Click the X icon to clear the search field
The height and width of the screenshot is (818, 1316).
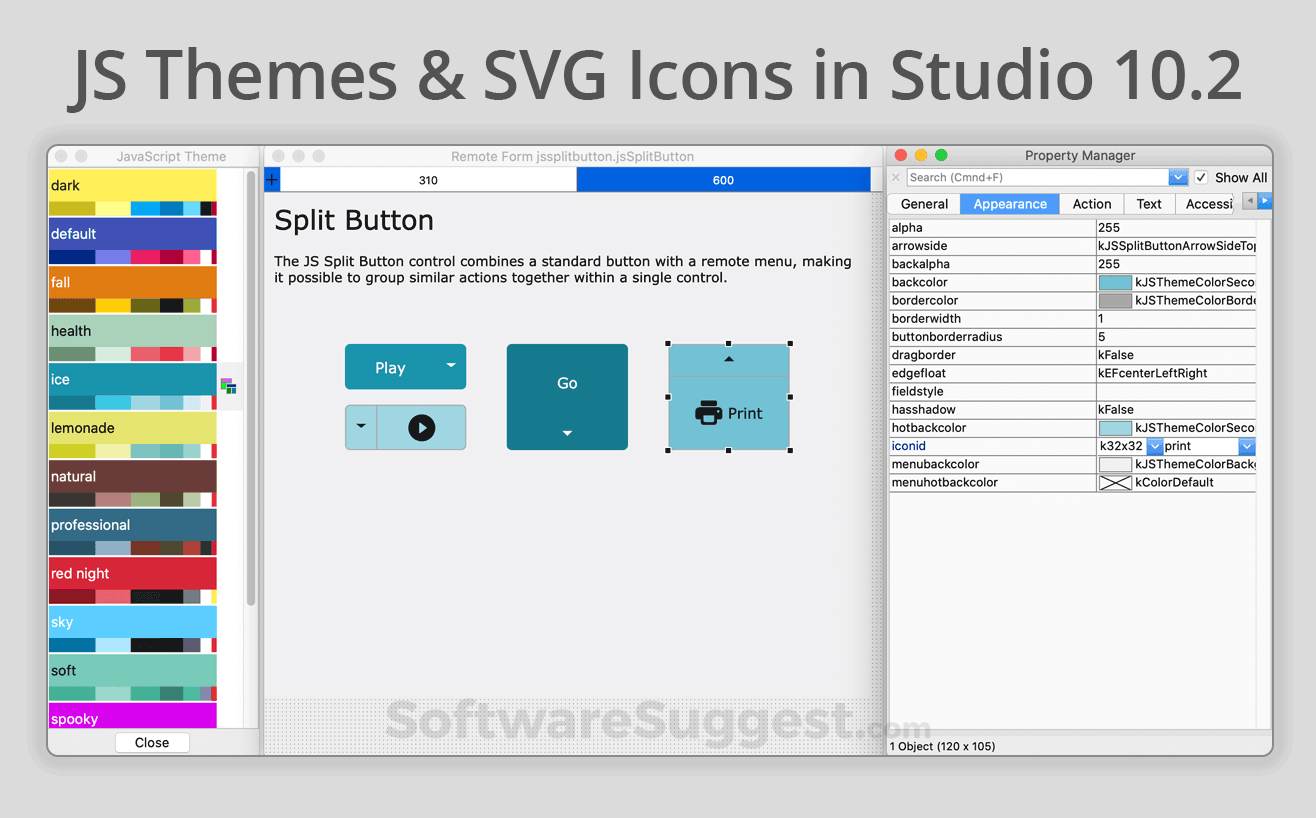click(896, 177)
